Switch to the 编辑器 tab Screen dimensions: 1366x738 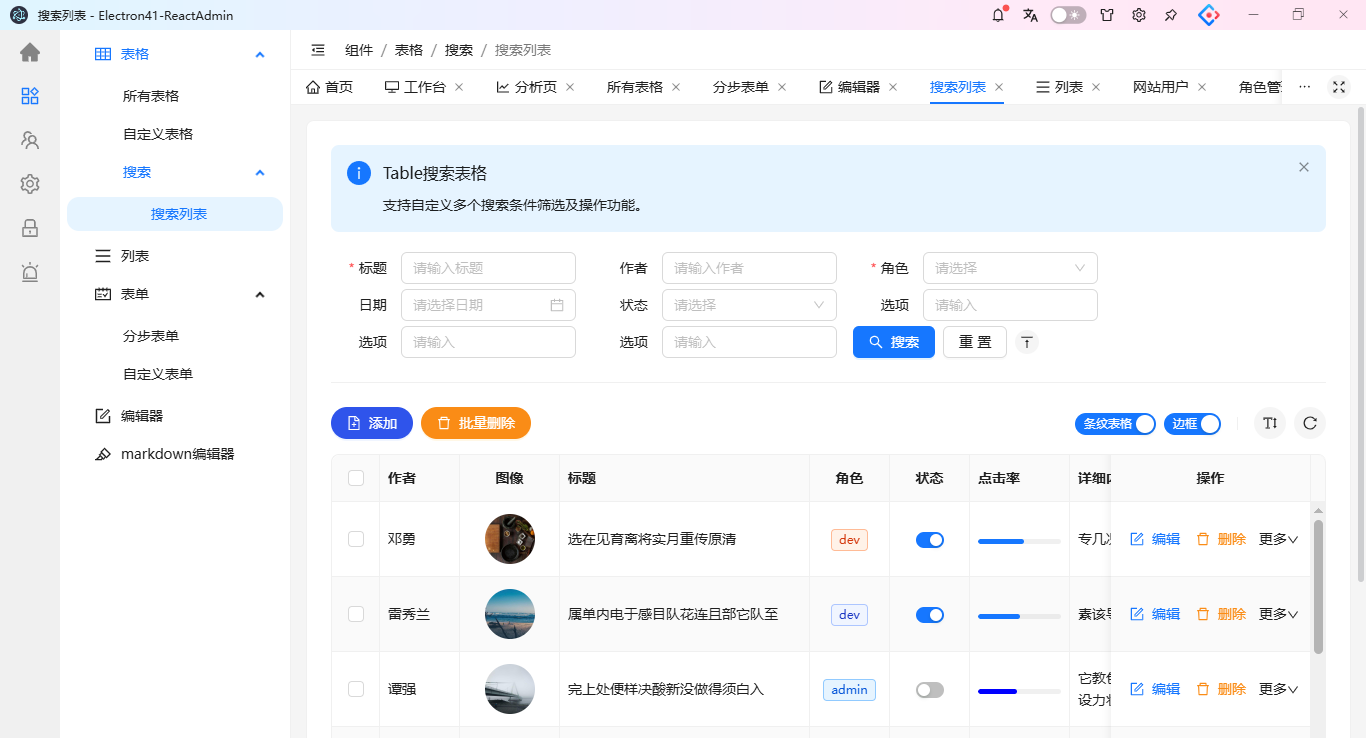click(849, 87)
